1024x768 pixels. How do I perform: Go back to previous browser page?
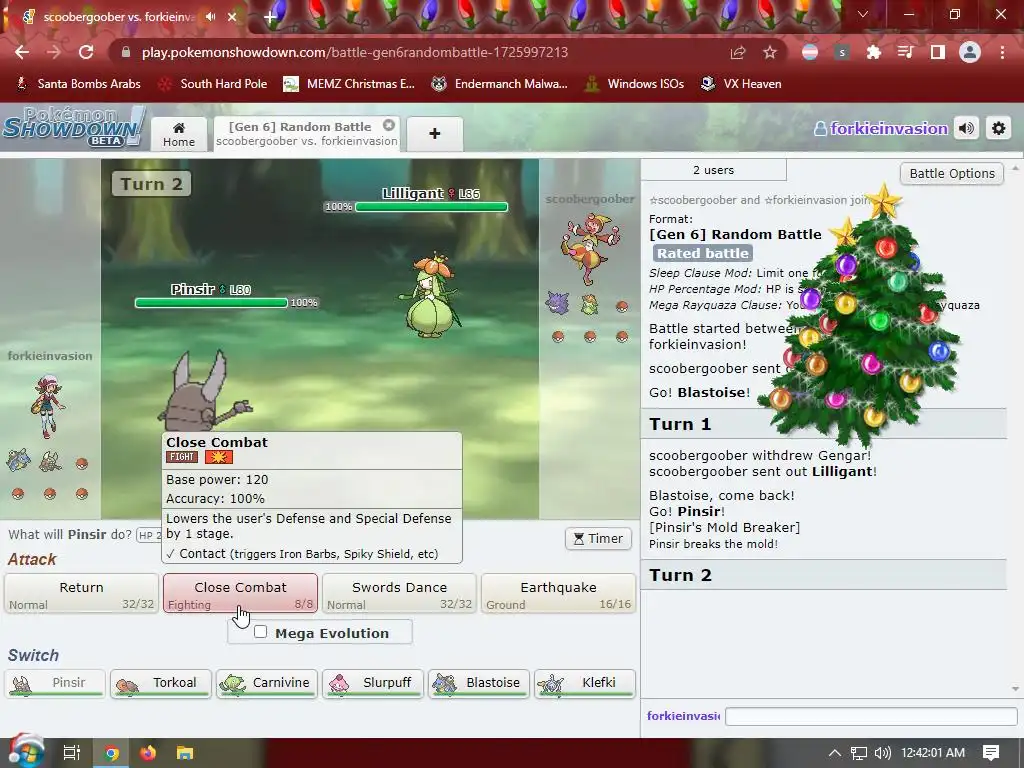pyautogui.click(x=22, y=52)
